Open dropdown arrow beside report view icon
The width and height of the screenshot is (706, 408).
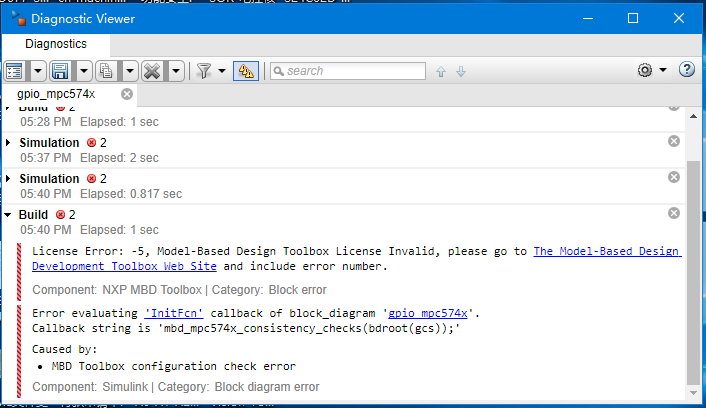(38, 71)
